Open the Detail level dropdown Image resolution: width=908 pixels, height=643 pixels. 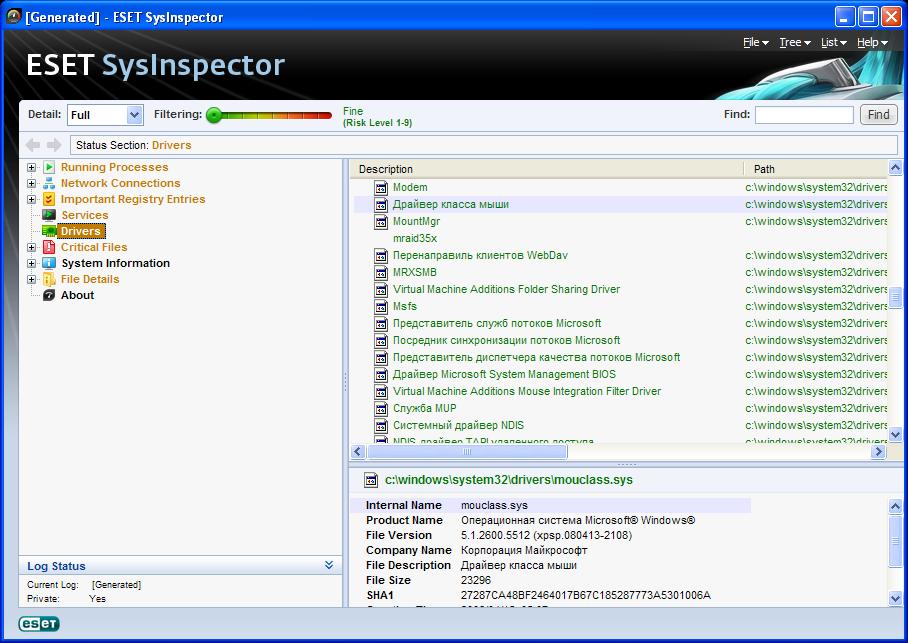click(x=133, y=115)
